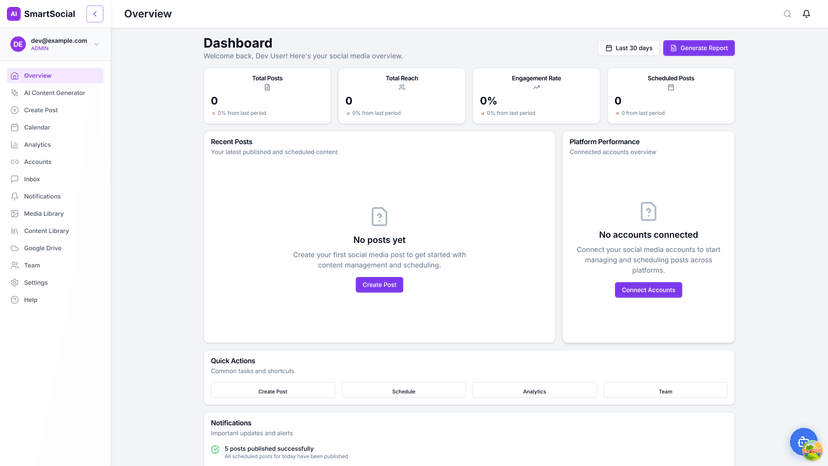Click the Help question mark icon
Screen dimensions: 828x466
click(x=15, y=300)
